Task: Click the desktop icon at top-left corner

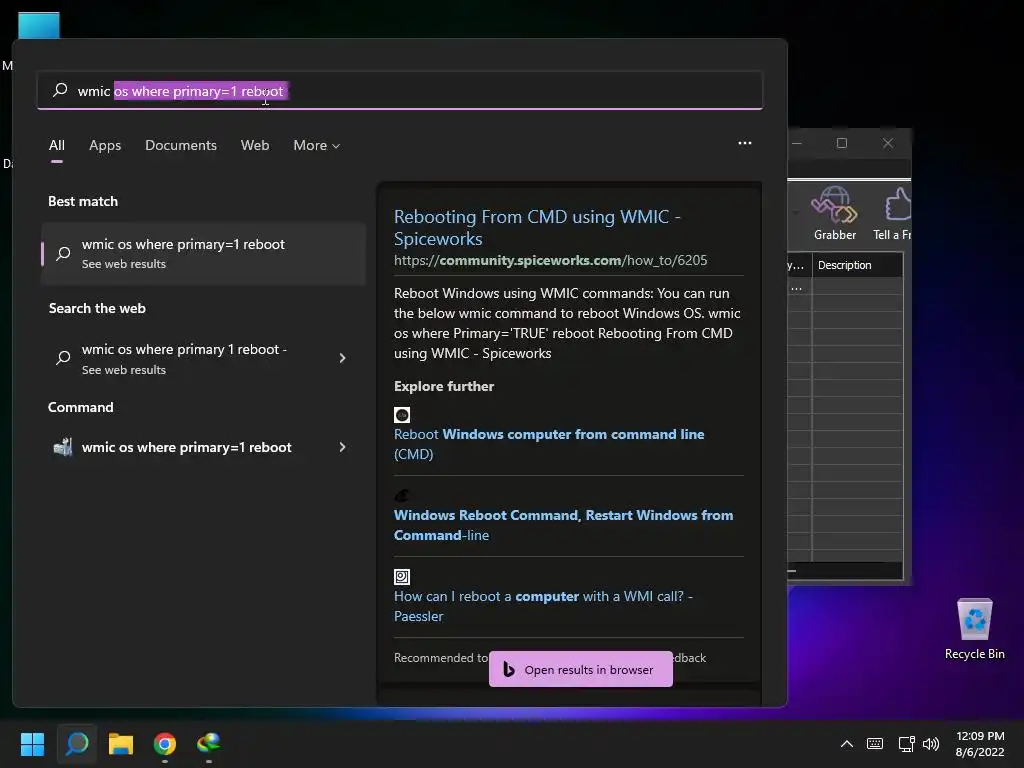Action: 39,25
